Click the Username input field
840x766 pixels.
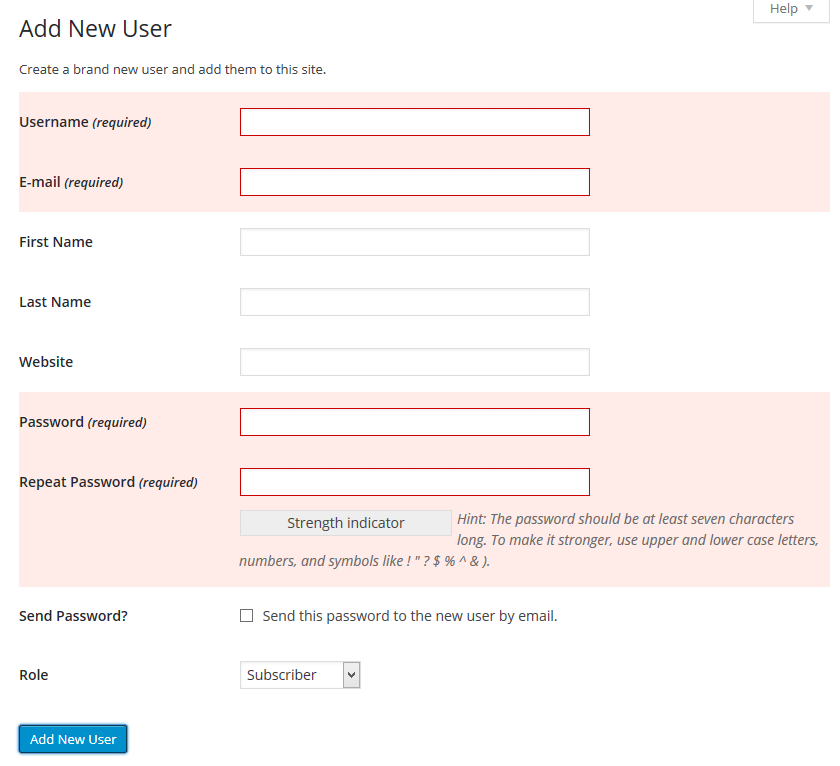coord(415,122)
